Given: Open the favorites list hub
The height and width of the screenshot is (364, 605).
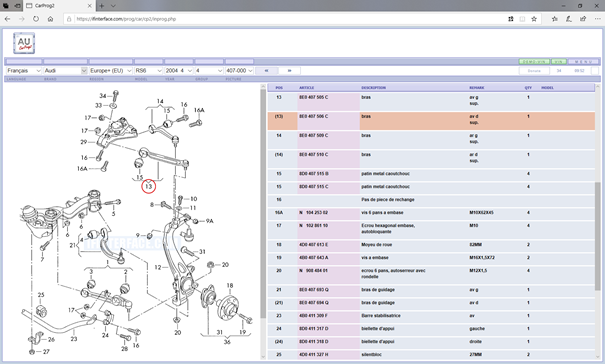Looking at the screenshot, I should pos(554,19).
